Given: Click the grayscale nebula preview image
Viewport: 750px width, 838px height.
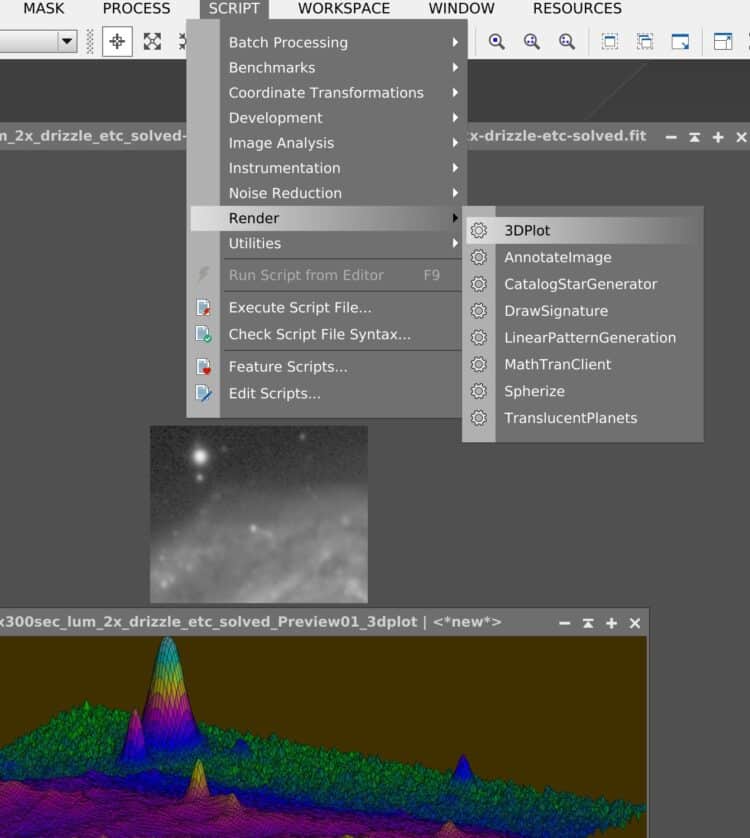Looking at the screenshot, I should (x=259, y=514).
